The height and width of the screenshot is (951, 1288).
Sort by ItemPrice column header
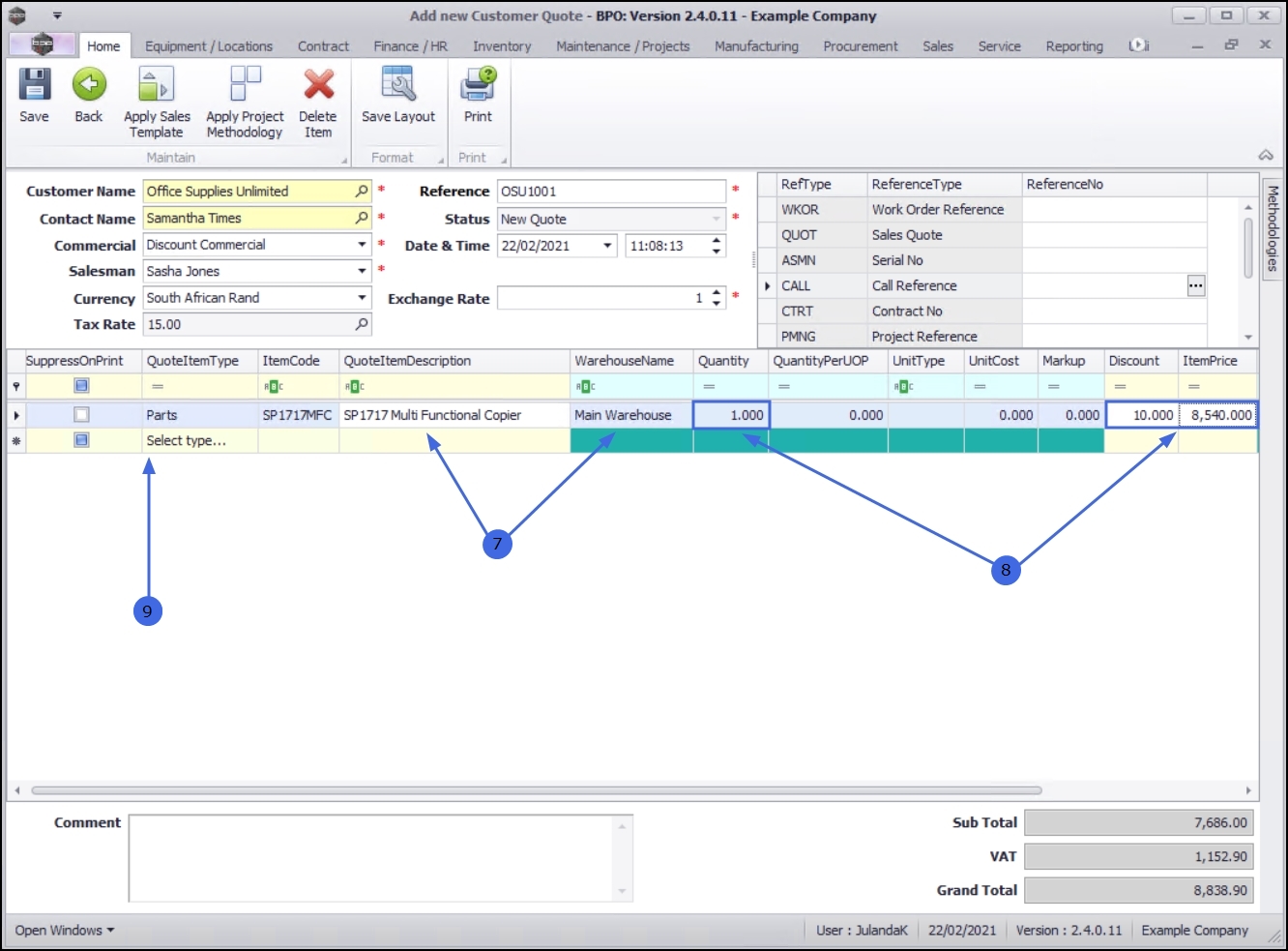pos(1217,361)
